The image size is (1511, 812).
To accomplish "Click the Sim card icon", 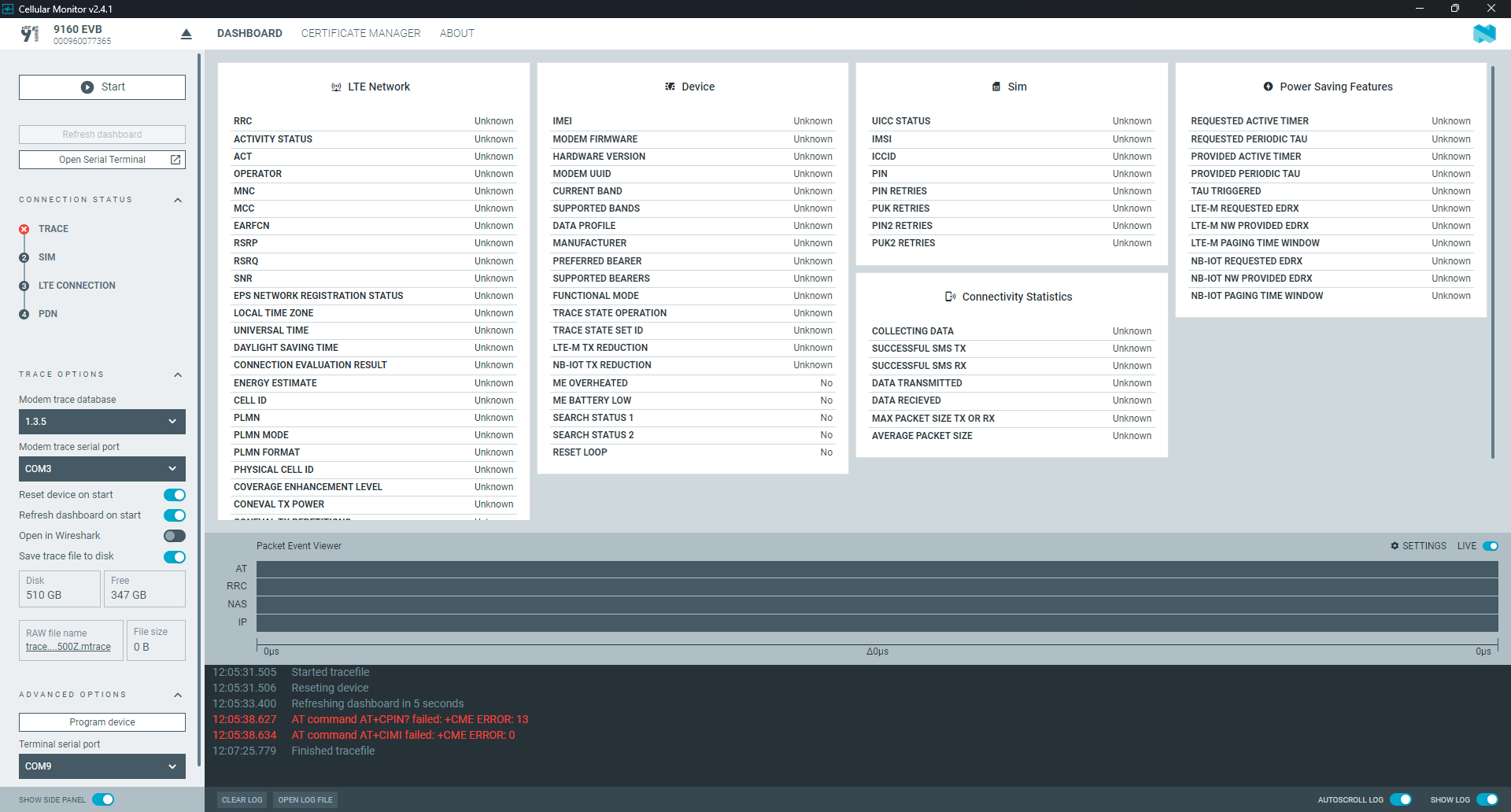I will 996,87.
